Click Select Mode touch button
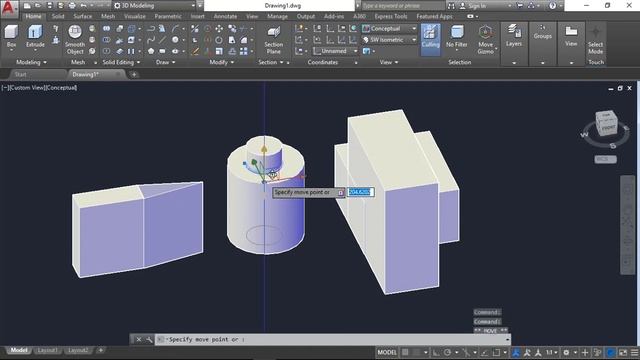 tap(596, 40)
